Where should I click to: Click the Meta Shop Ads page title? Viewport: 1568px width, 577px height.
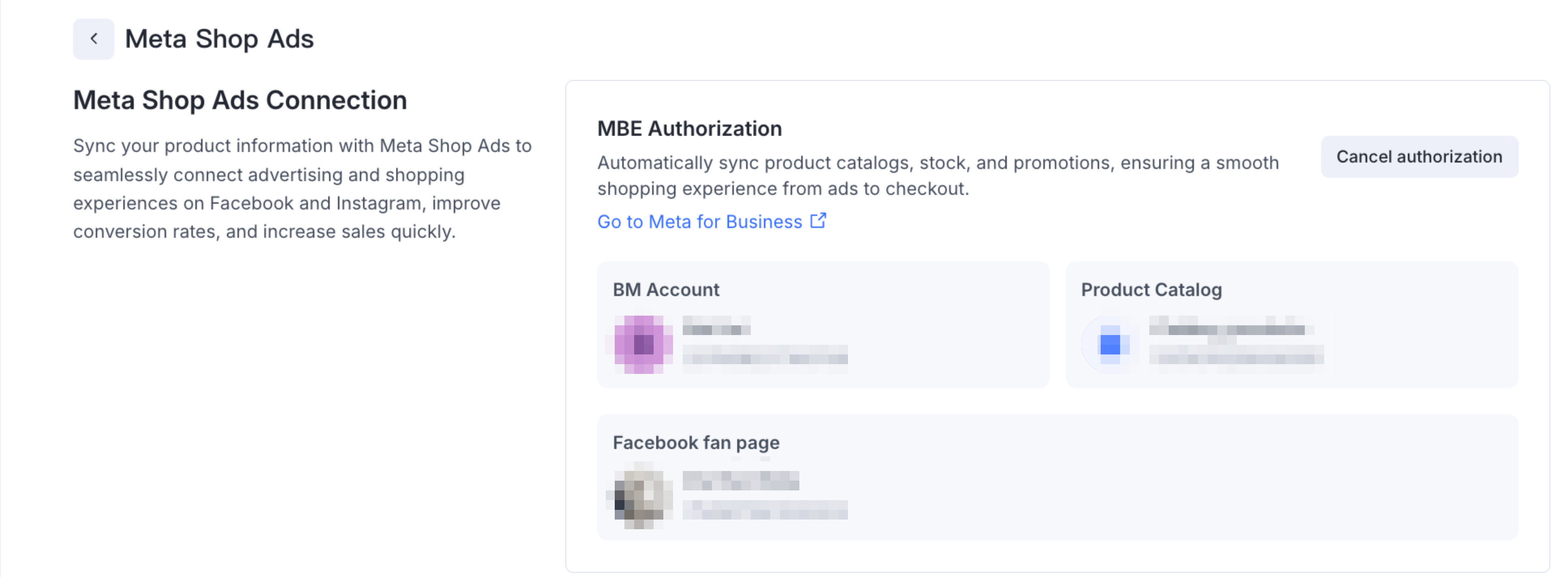[x=219, y=39]
